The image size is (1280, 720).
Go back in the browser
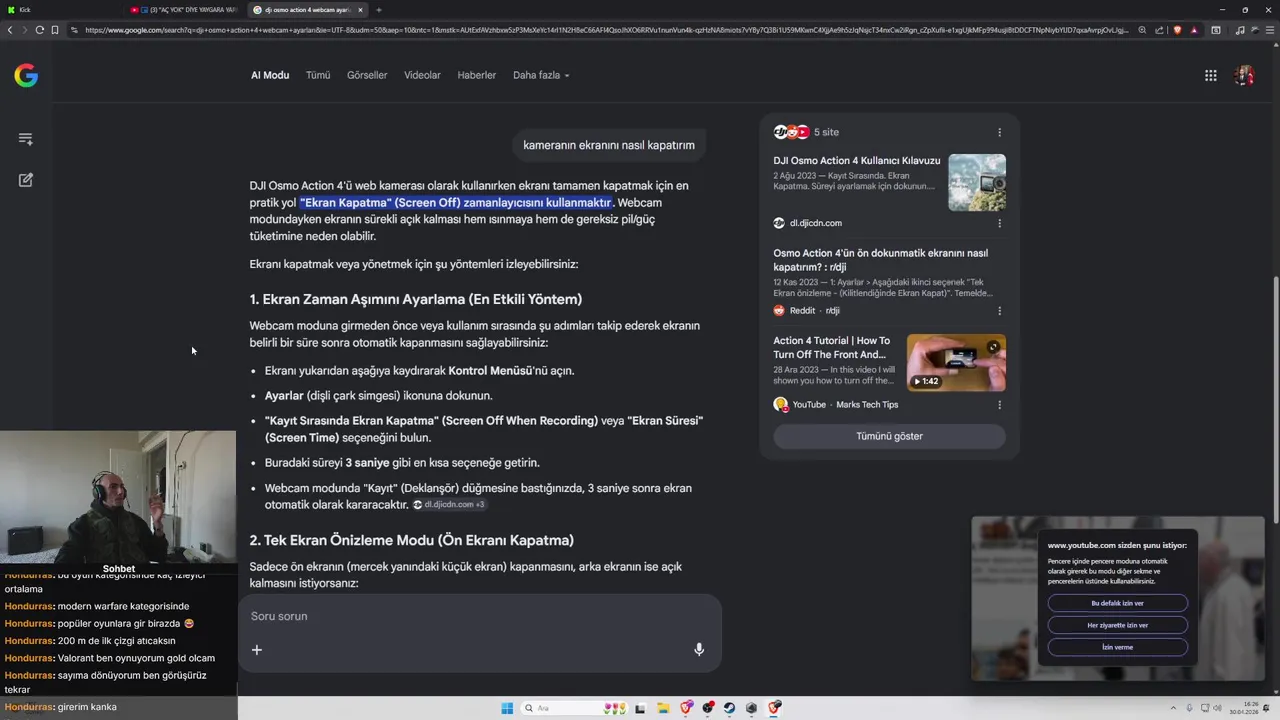pos(10,30)
